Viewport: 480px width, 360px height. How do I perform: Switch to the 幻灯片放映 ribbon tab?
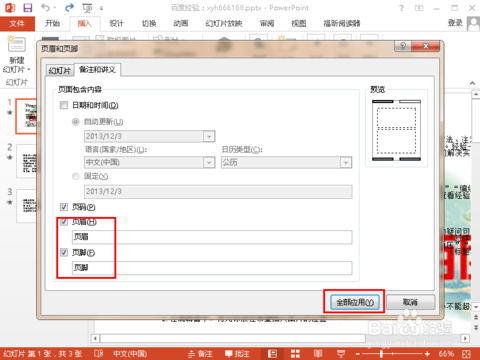tap(224, 23)
